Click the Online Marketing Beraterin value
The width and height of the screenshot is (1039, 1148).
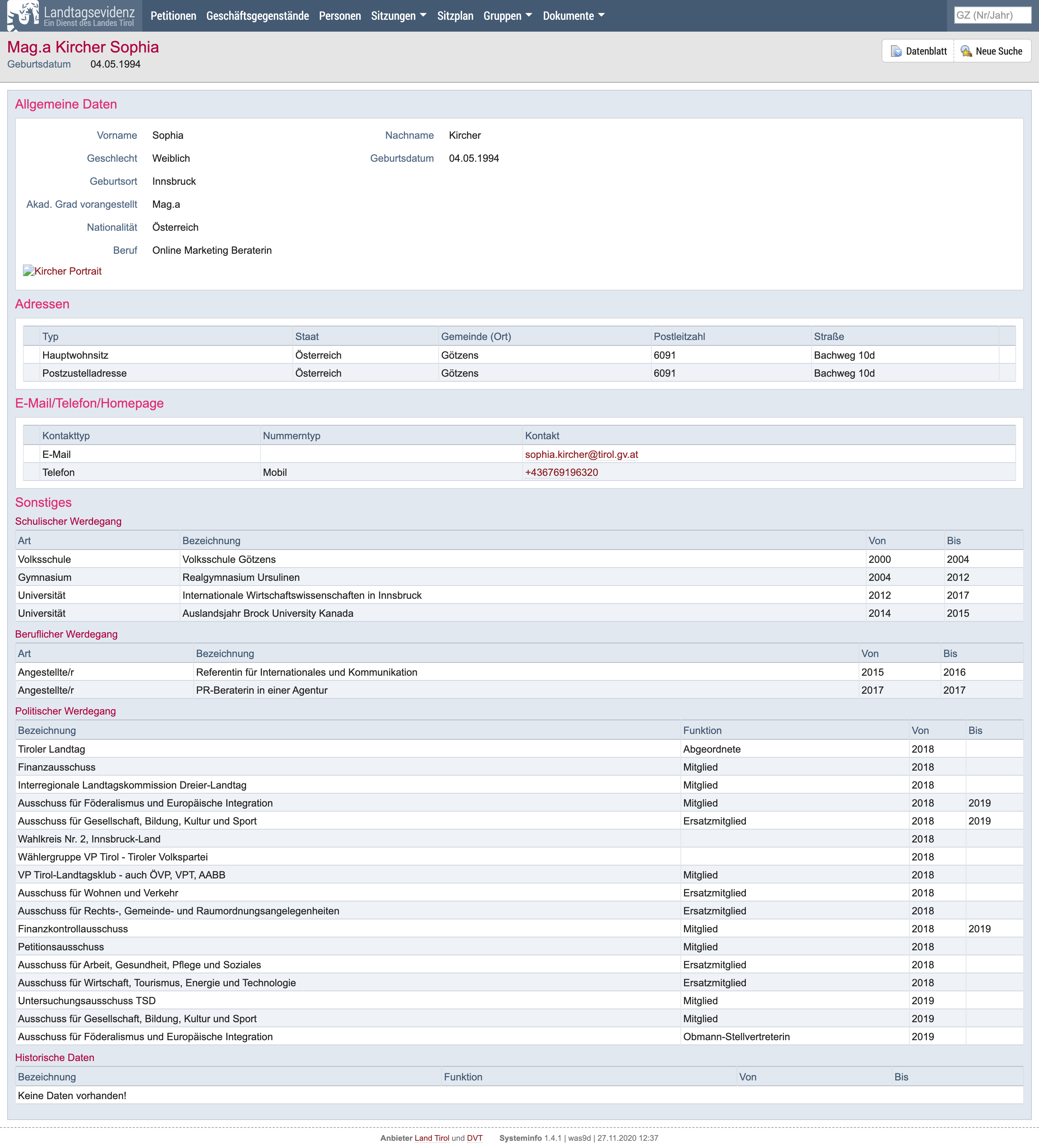212,250
